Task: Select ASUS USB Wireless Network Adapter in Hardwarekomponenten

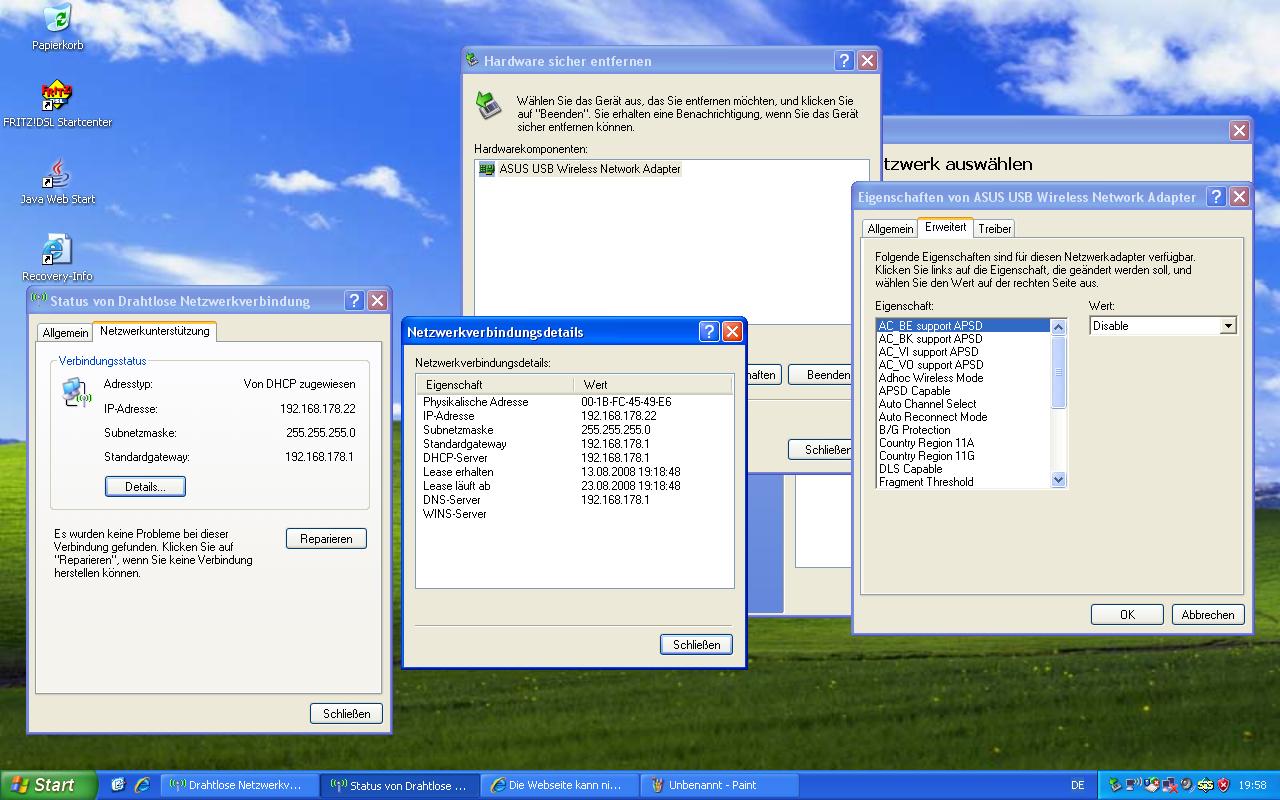Action: (x=580, y=169)
